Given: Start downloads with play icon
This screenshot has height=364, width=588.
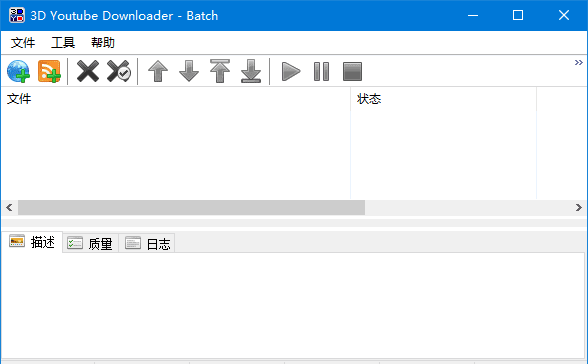Looking at the screenshot, I should (x=291, y=71).
